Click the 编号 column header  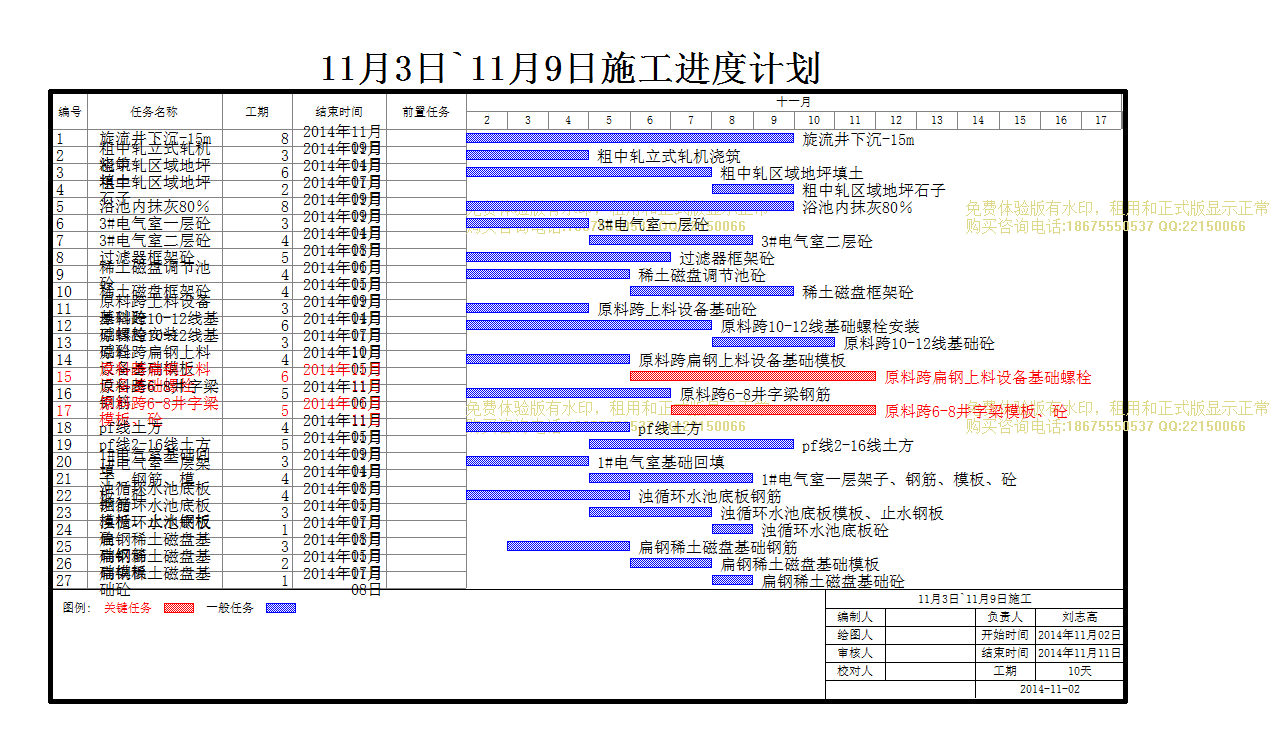[70, 112]
